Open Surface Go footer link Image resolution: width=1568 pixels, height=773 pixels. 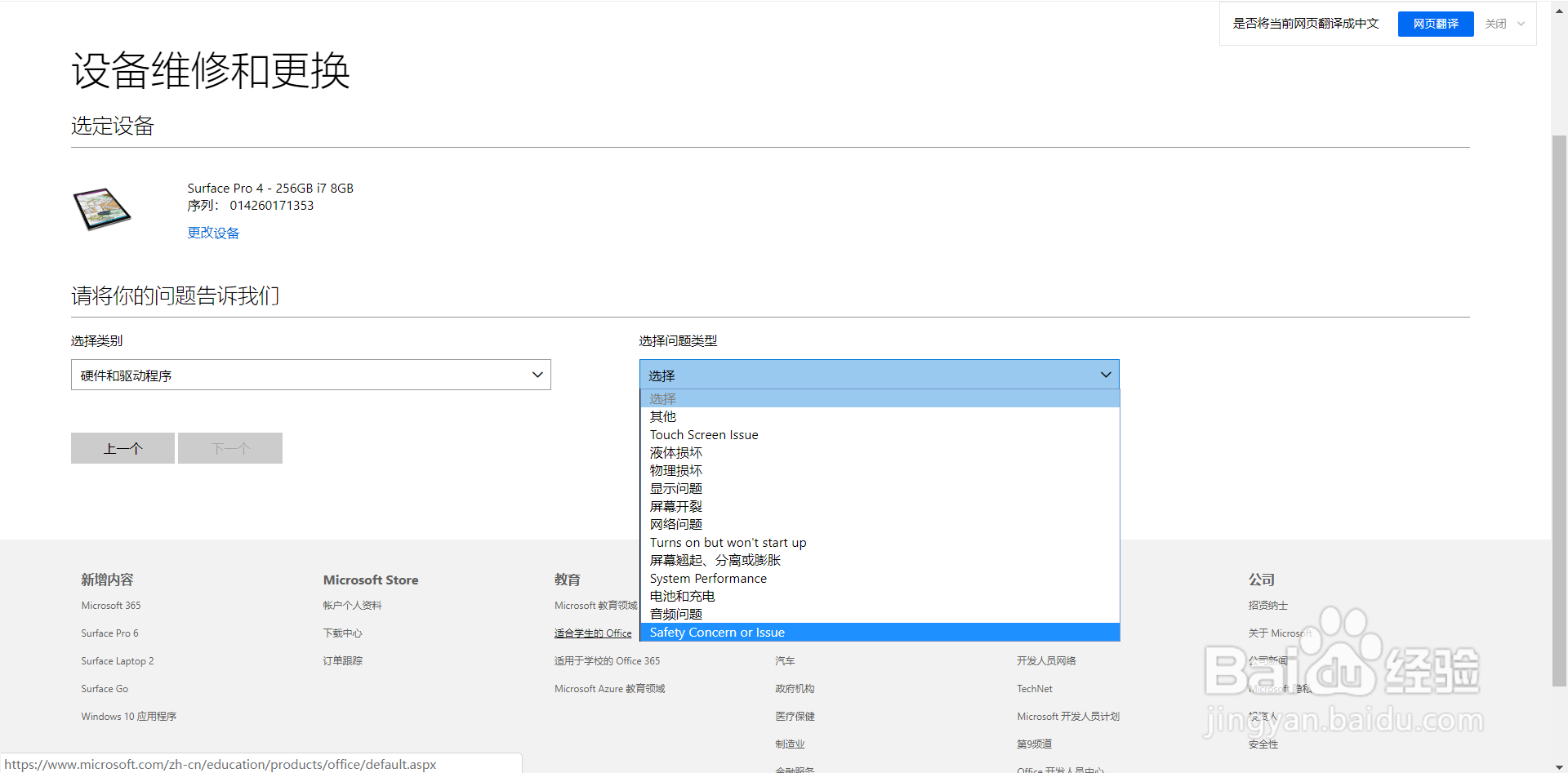tap(105, 689)
